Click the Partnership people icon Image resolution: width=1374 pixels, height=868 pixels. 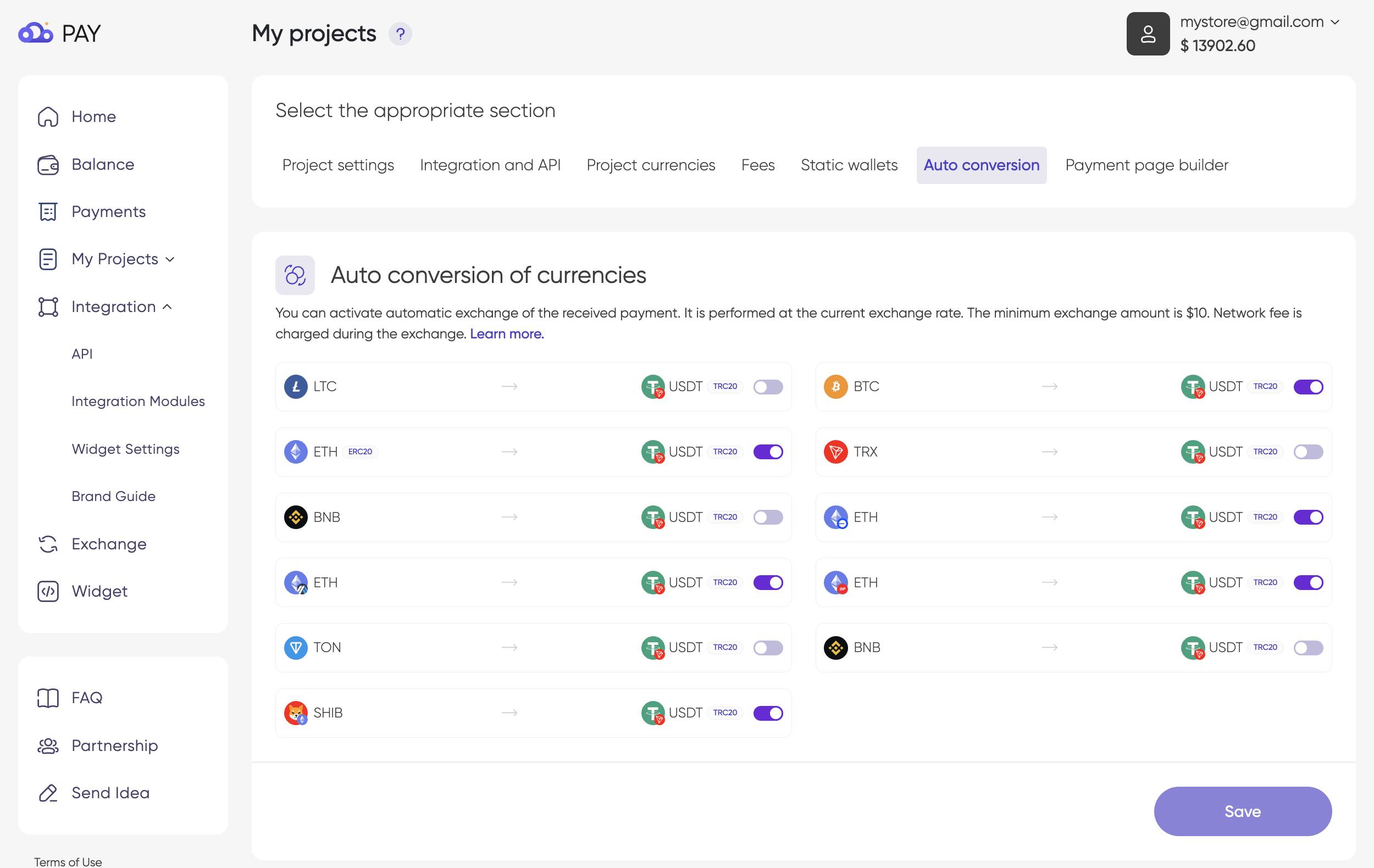tap(48, 745)
